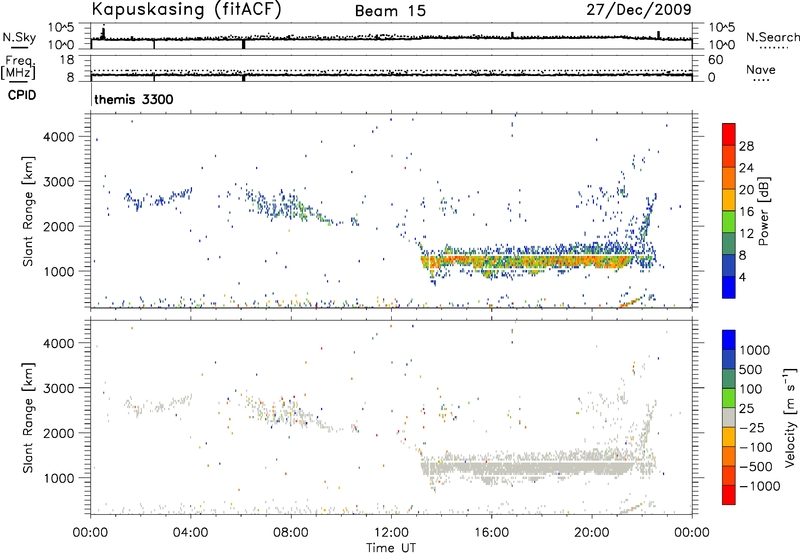The height and width of the screenshot is (554, 800).
Task: Click the "Nave" legend label
Action: click(761, 70)
